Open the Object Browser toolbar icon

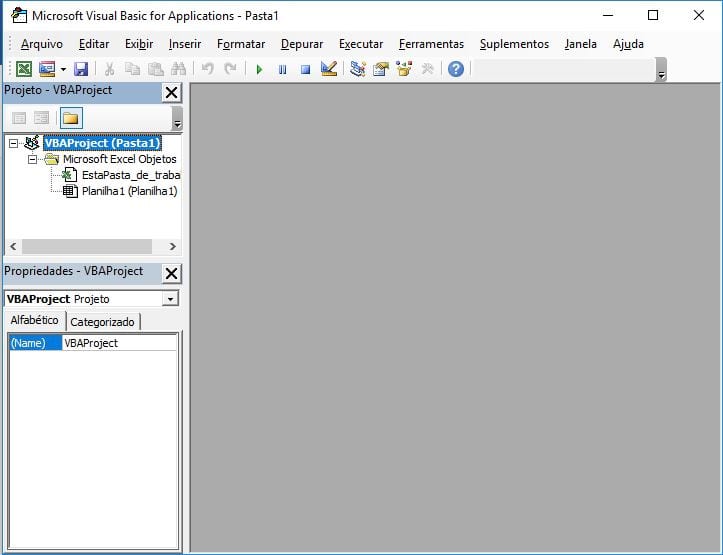(404, 69)
